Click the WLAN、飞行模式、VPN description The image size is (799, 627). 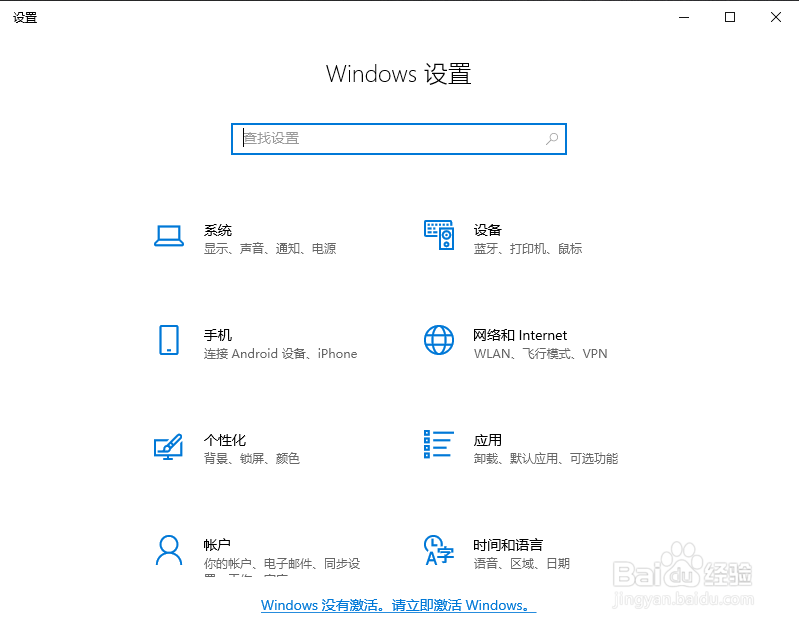tap(540, 354)
